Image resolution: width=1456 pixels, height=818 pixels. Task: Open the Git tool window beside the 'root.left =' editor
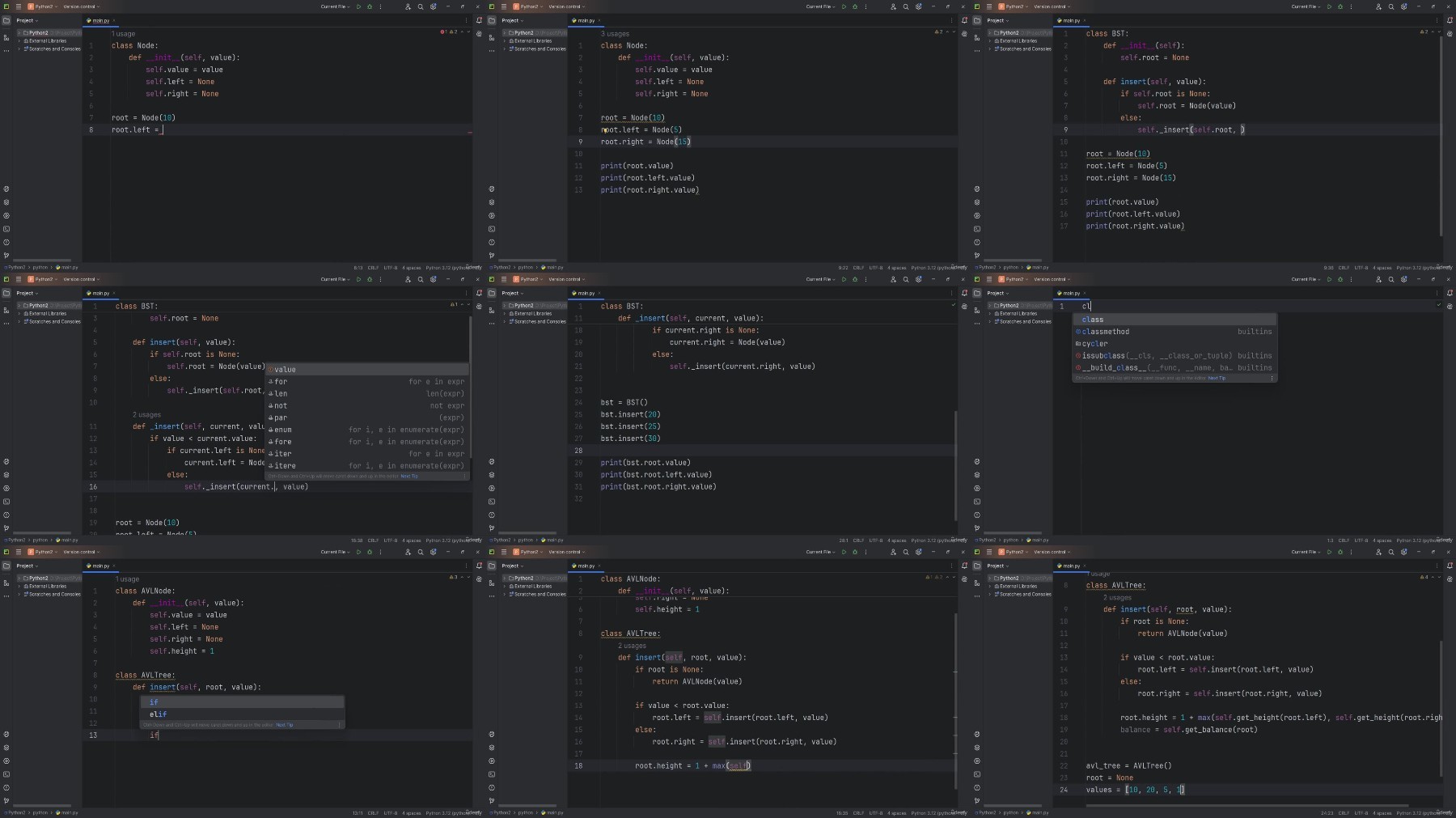coord(6,256)
